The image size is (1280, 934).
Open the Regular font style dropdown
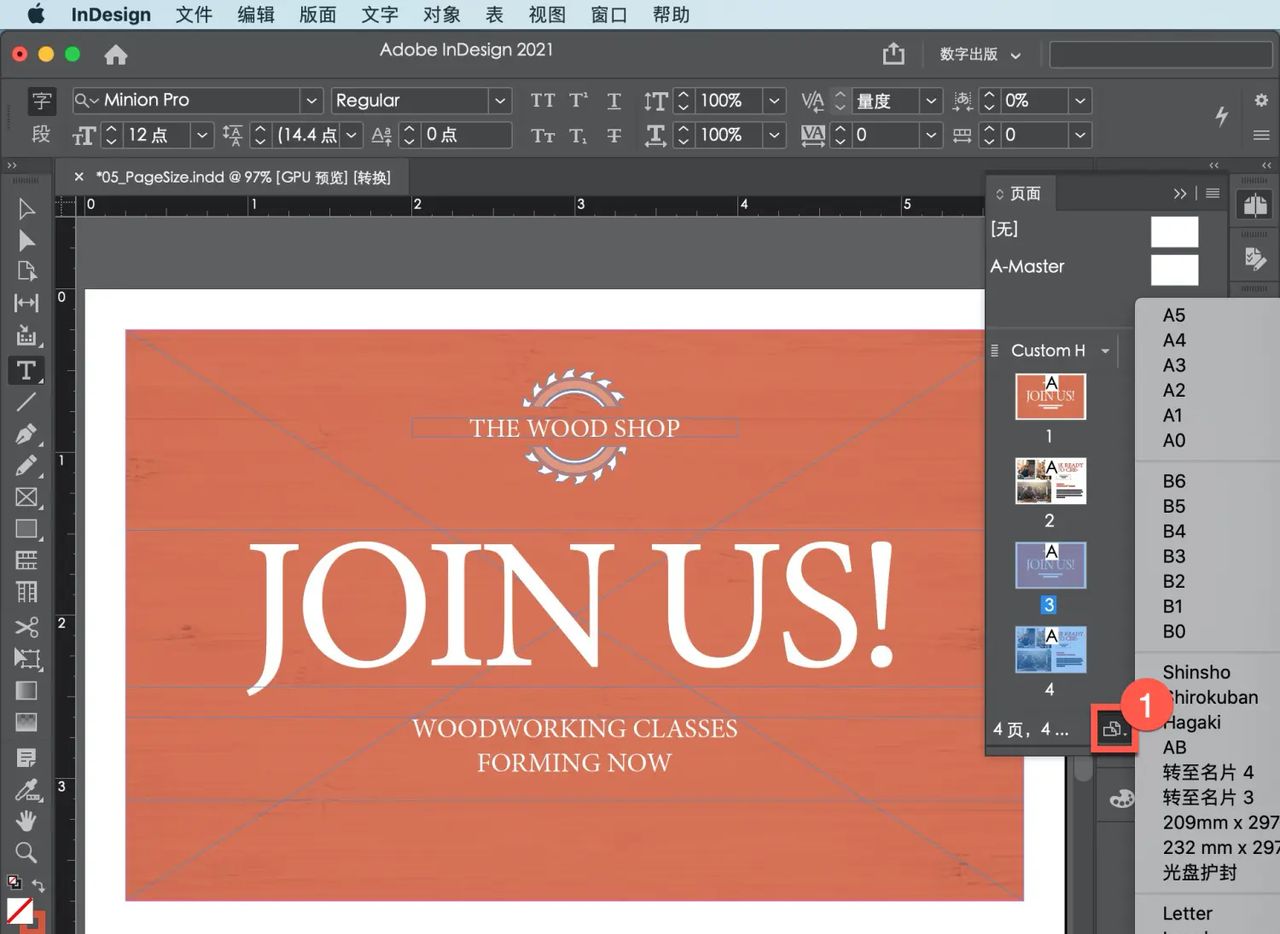point(500,100)
